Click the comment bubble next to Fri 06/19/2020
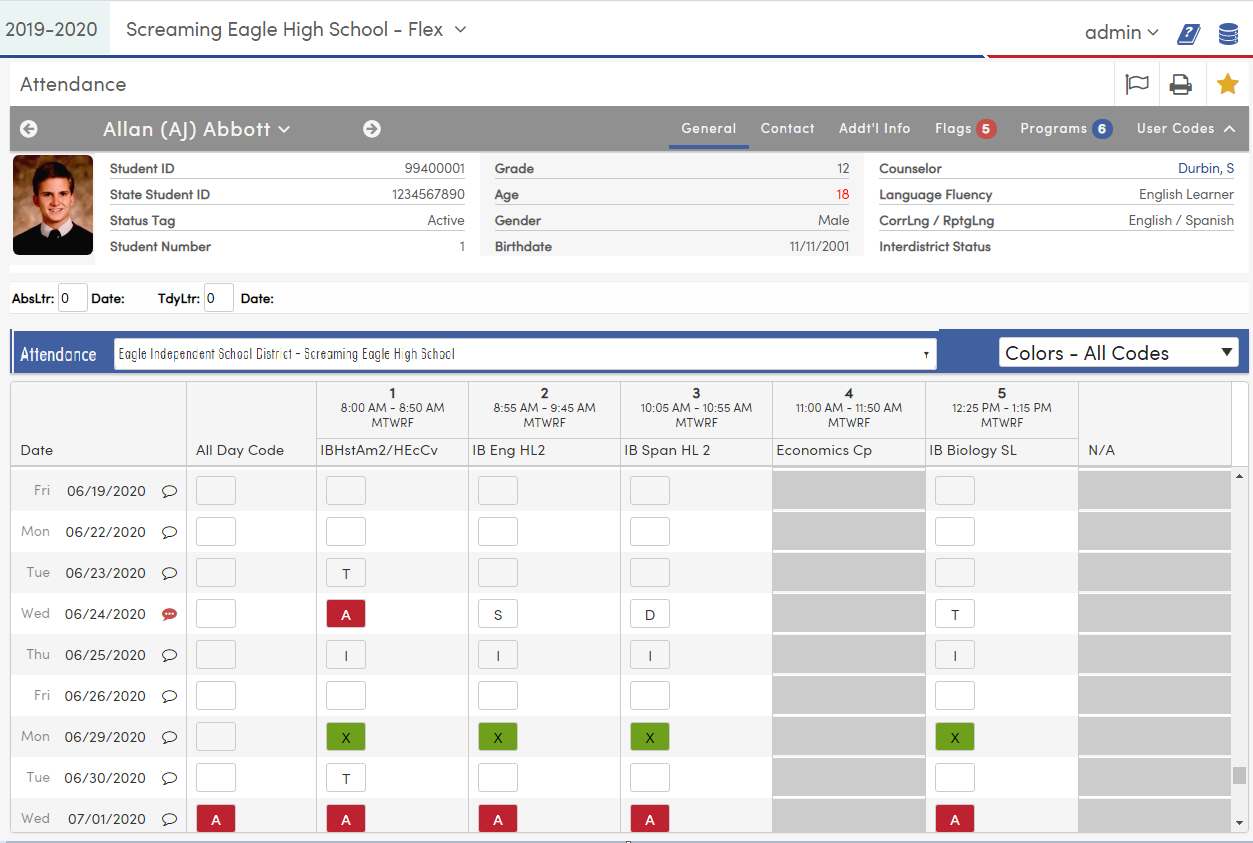The width and height of the screenshot is (1253, 843). tap(169, 491)
